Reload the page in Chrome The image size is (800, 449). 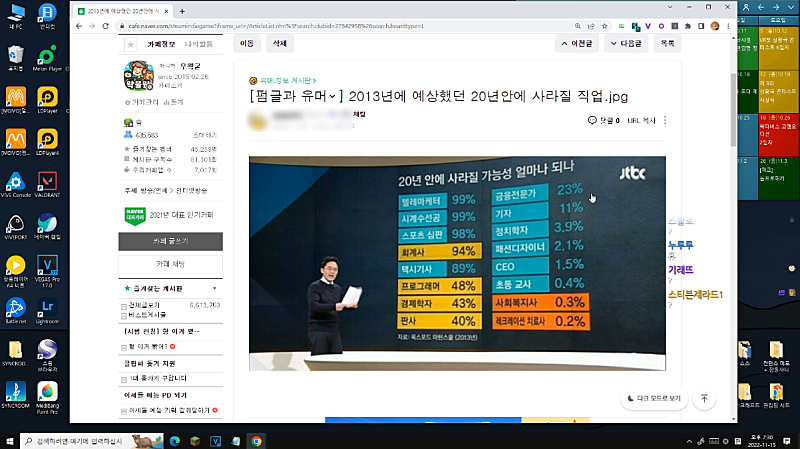[106, 26]
